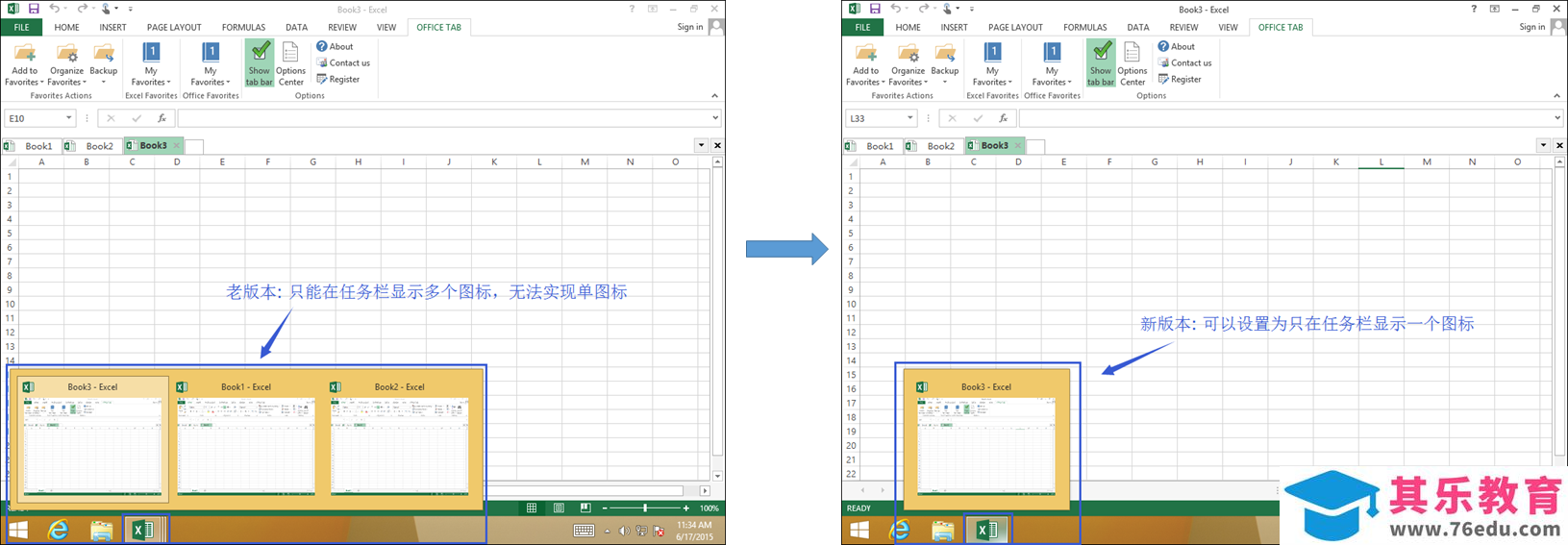Click Sign in link in right window

pyautogui.click(x=1531, y=27)
